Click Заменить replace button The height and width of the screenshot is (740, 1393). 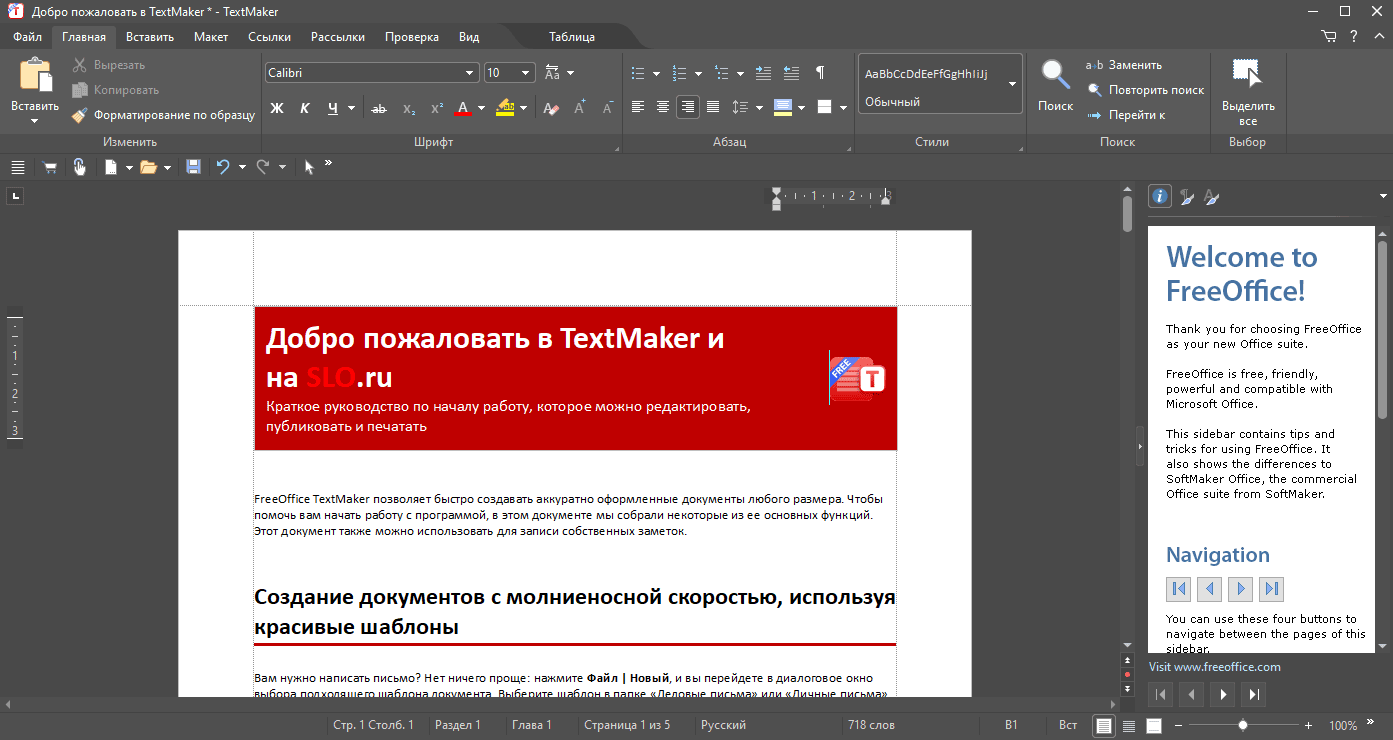[x=1124, y=65]
